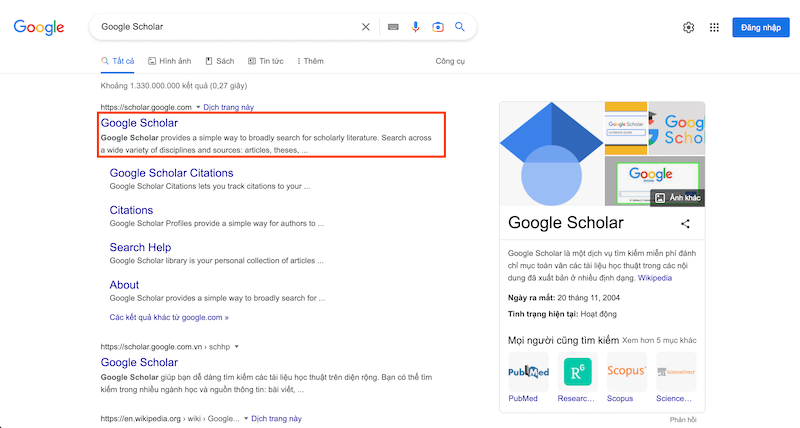The height and width of the screenshot is (428, 800).
Task: Click Dịch trang này beside the Wikipedia result
Action: point(277,419)
